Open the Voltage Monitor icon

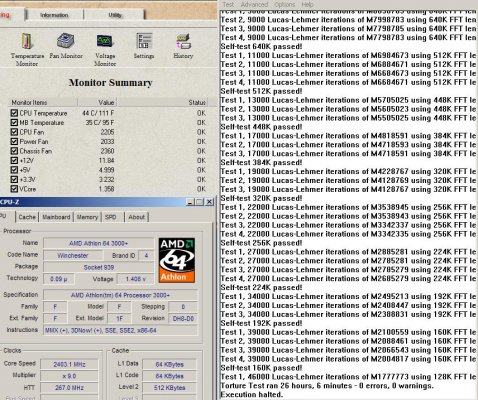105,49
